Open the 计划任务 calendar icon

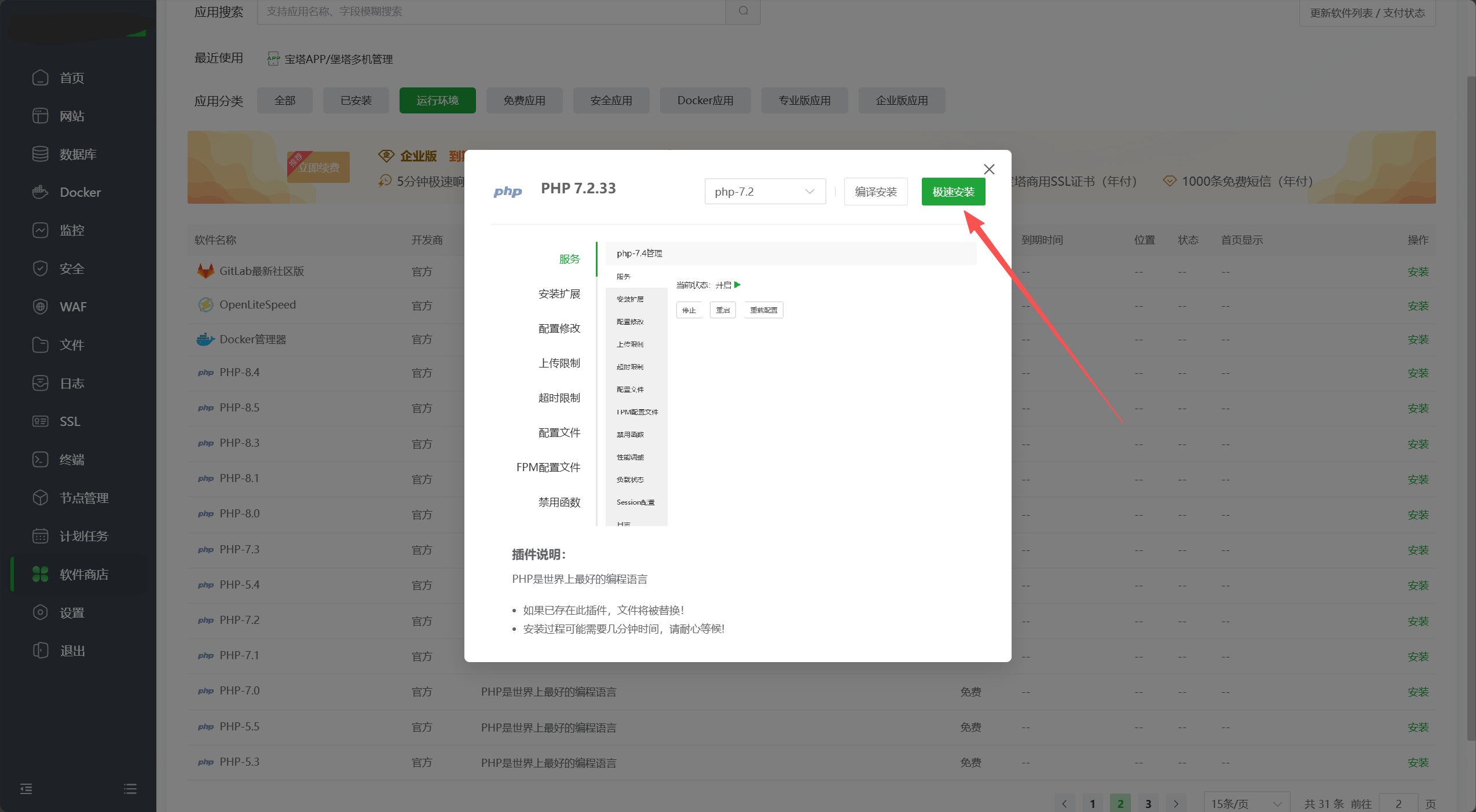40,536
